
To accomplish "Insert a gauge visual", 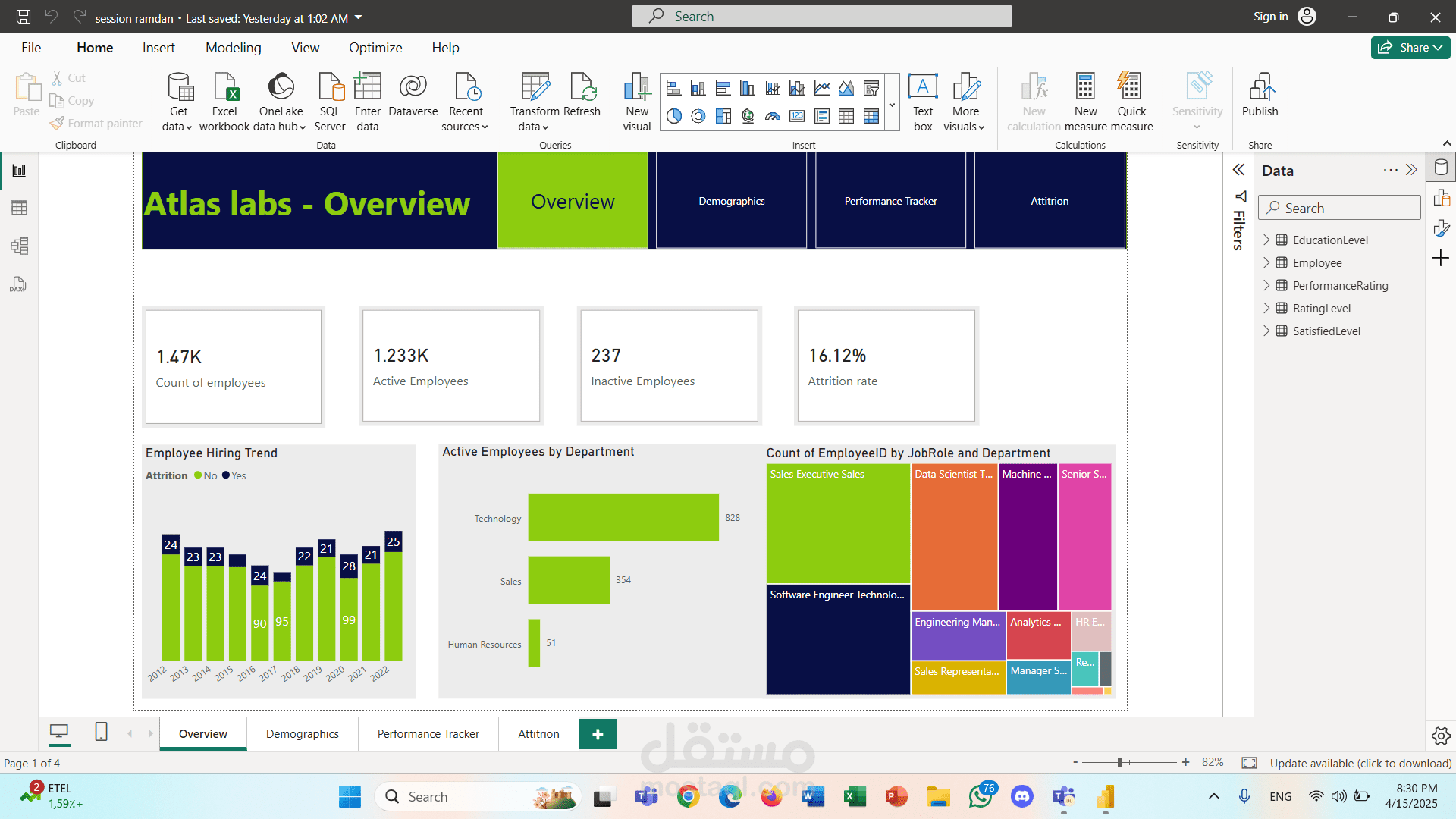I will (773, 116).
